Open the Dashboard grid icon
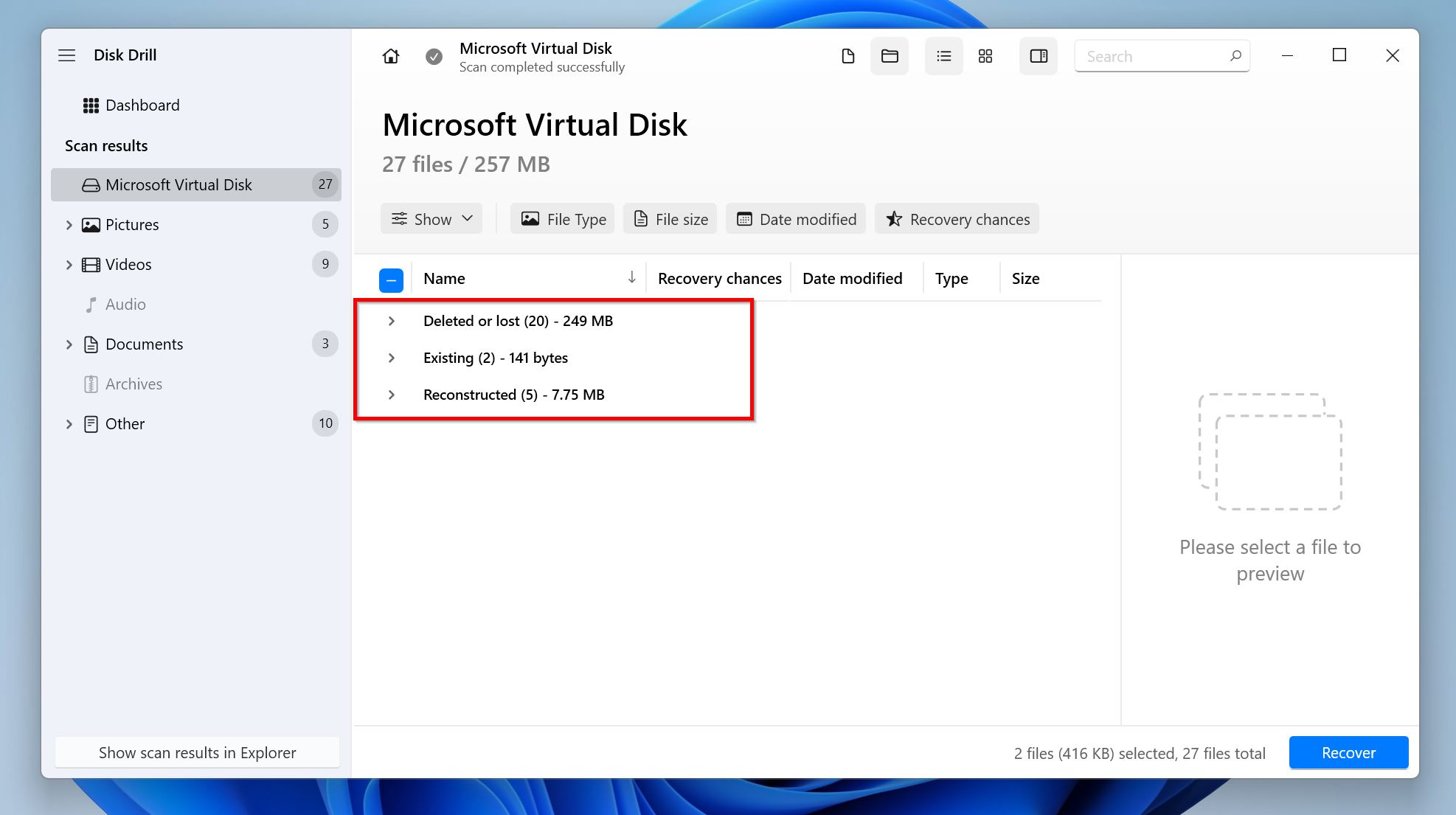 click(91, 105)
